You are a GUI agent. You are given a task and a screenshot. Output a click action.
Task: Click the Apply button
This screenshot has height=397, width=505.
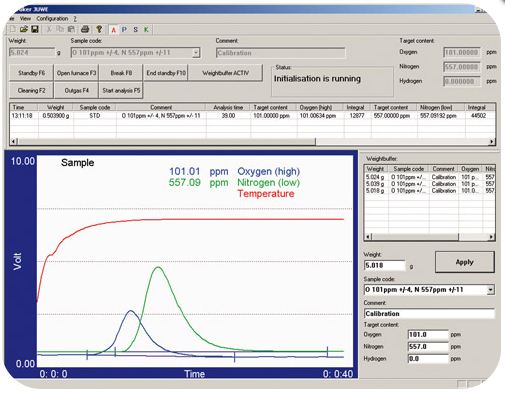[465, 262]
